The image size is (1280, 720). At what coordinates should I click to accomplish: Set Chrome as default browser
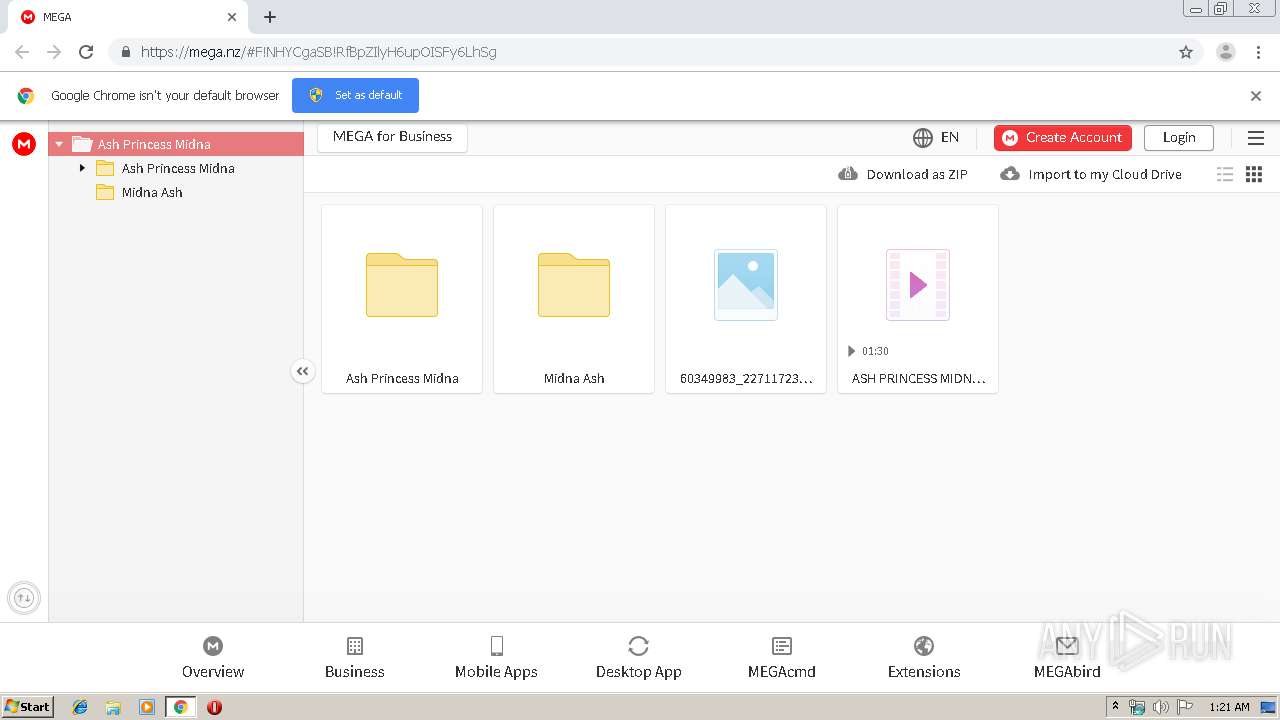355,95
